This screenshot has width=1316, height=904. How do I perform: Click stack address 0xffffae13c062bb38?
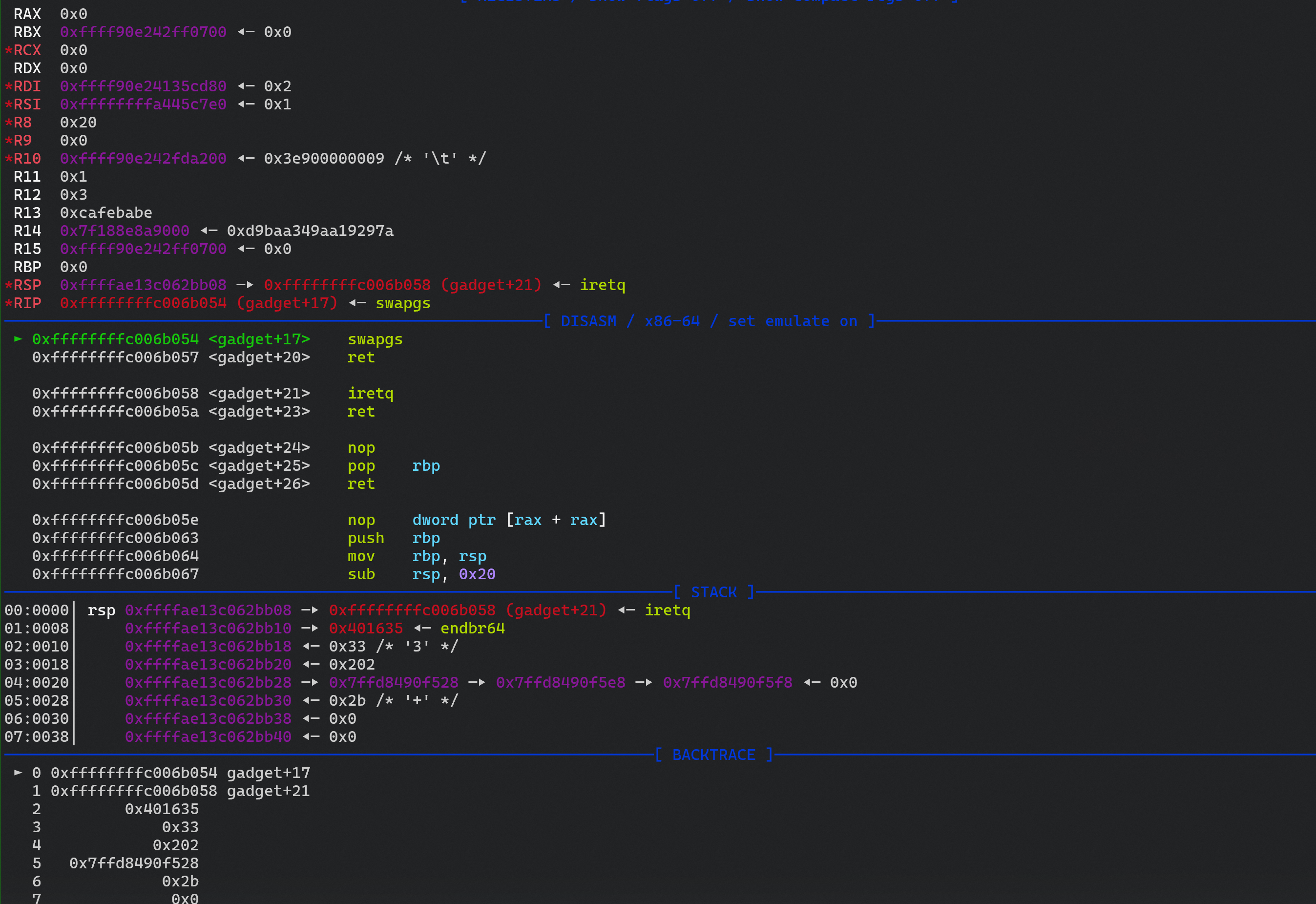click(x=209, y=719)
